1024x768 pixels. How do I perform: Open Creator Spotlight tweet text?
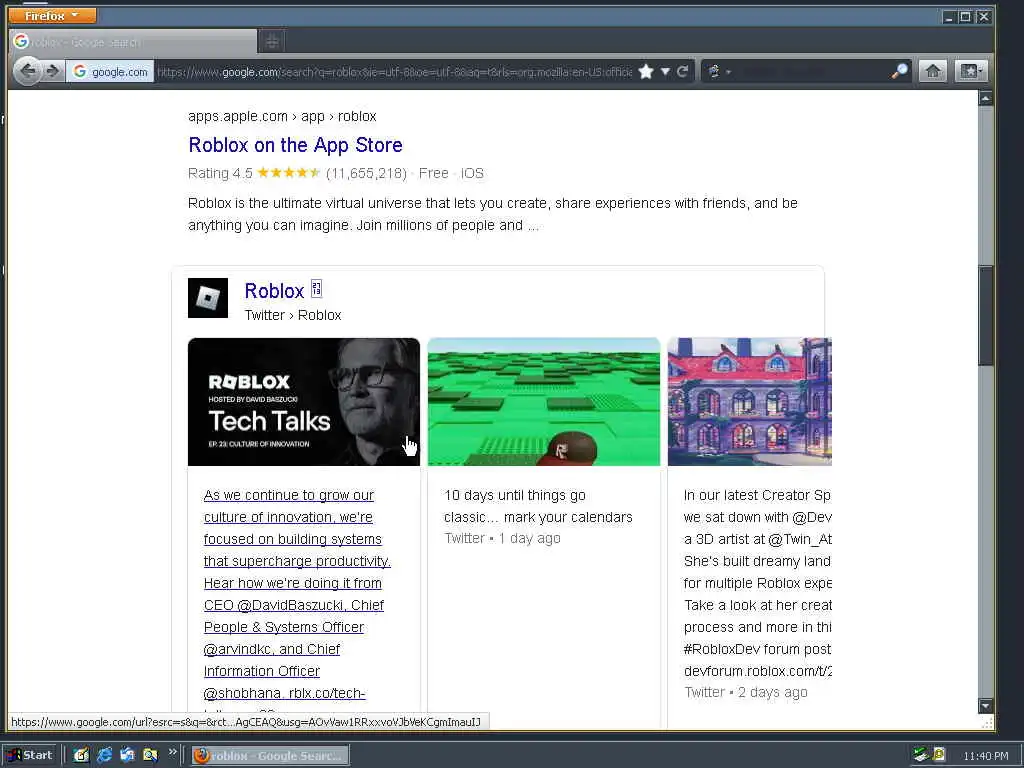[758, 583]
